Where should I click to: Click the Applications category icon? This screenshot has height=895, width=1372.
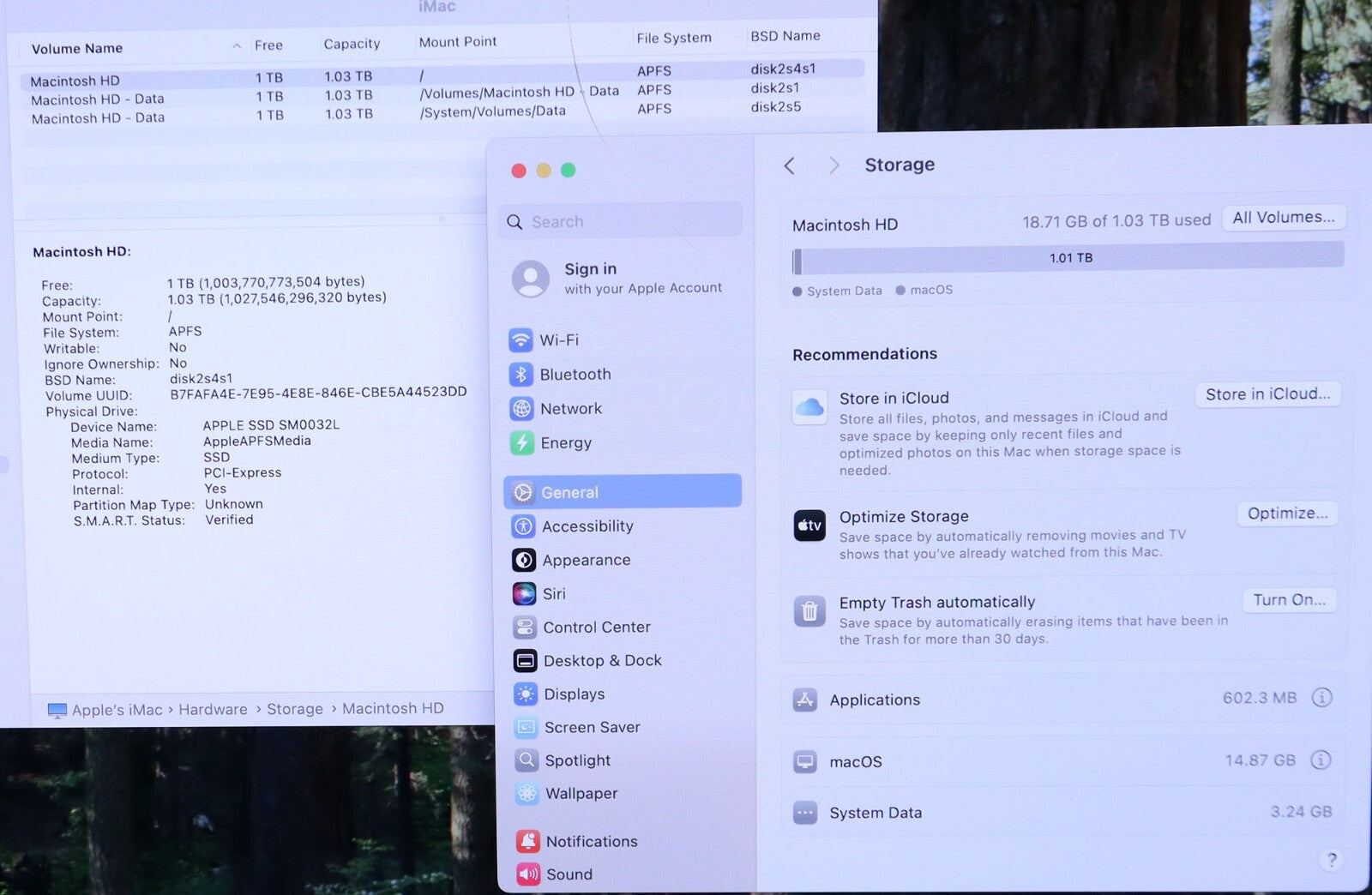coord(804,700)
